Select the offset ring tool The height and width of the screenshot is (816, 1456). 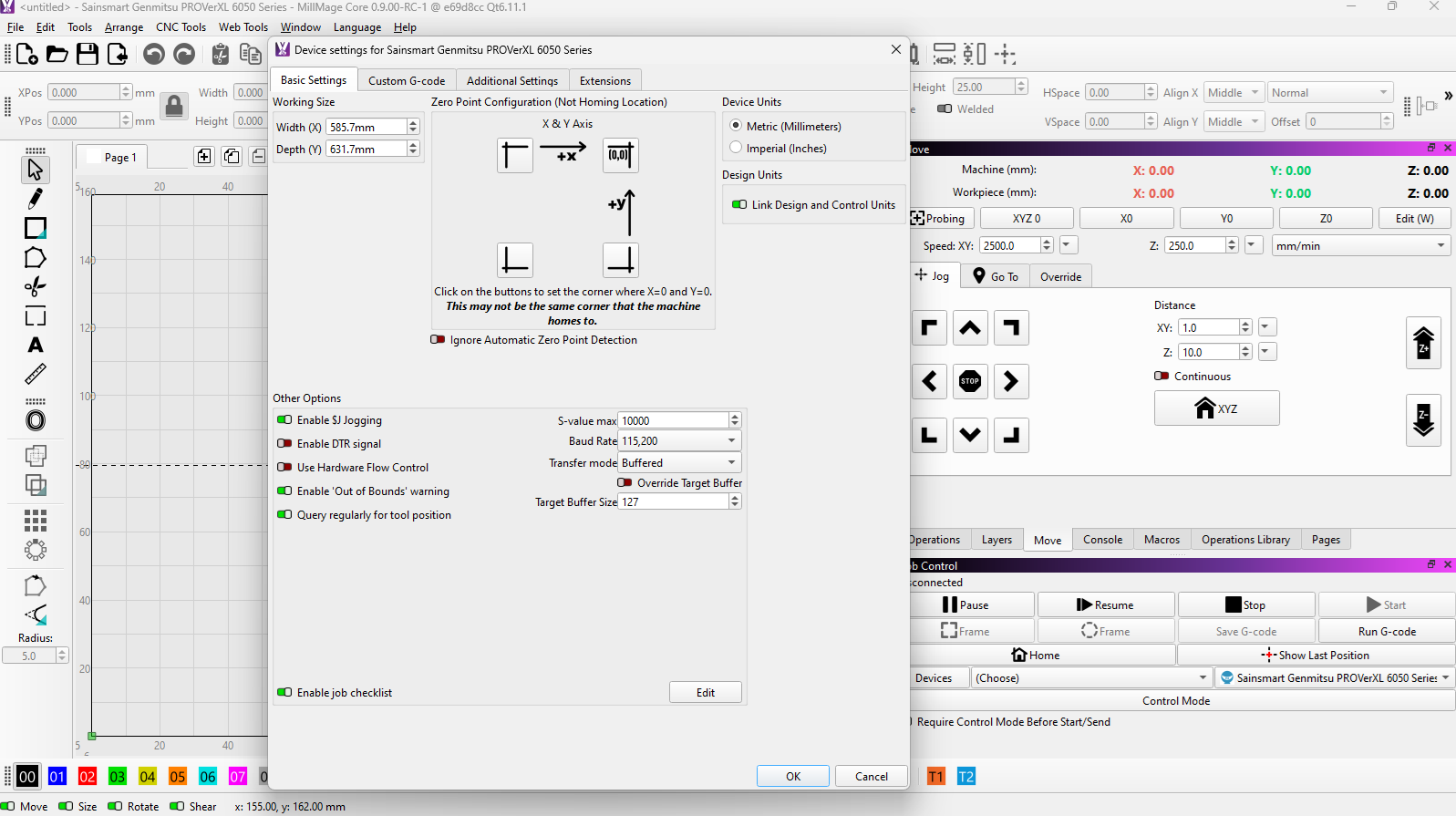tap(36, 420)
